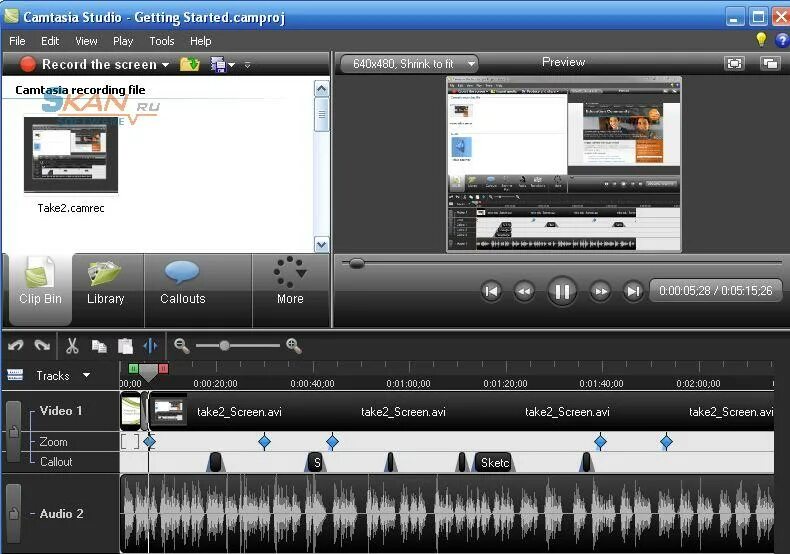Select the Callout track label
This screenshot has height=554, width=790.
tap(56, 461)
